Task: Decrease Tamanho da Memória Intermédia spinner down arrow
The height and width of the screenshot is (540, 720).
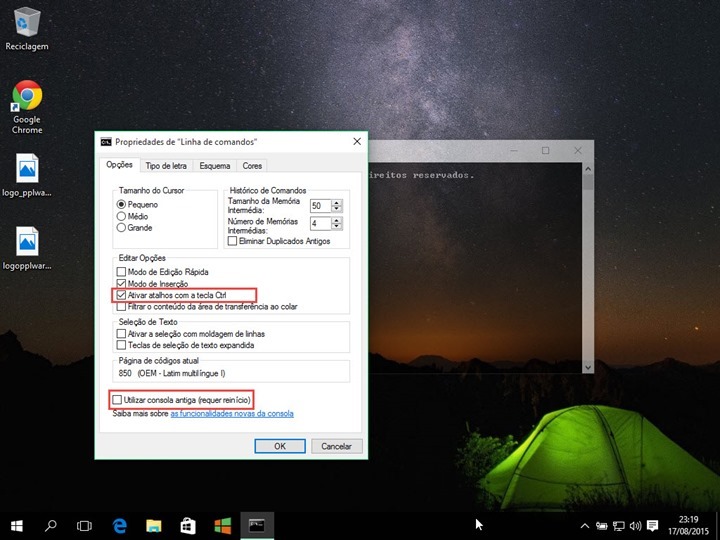Action: 337,209
